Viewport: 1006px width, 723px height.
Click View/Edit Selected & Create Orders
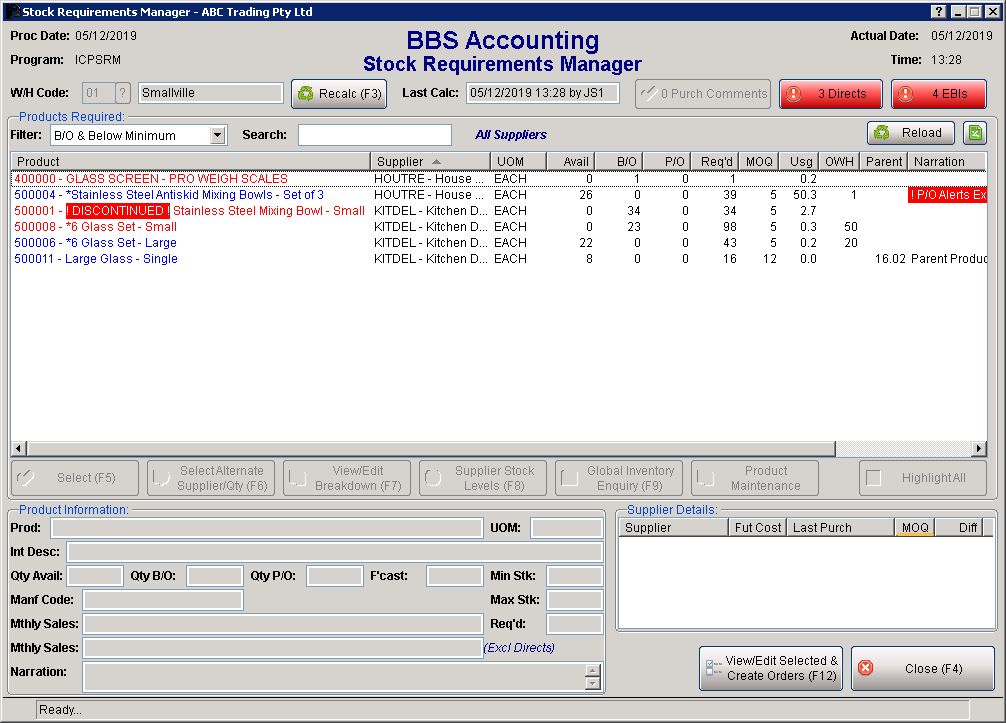(x=771, y=668)
